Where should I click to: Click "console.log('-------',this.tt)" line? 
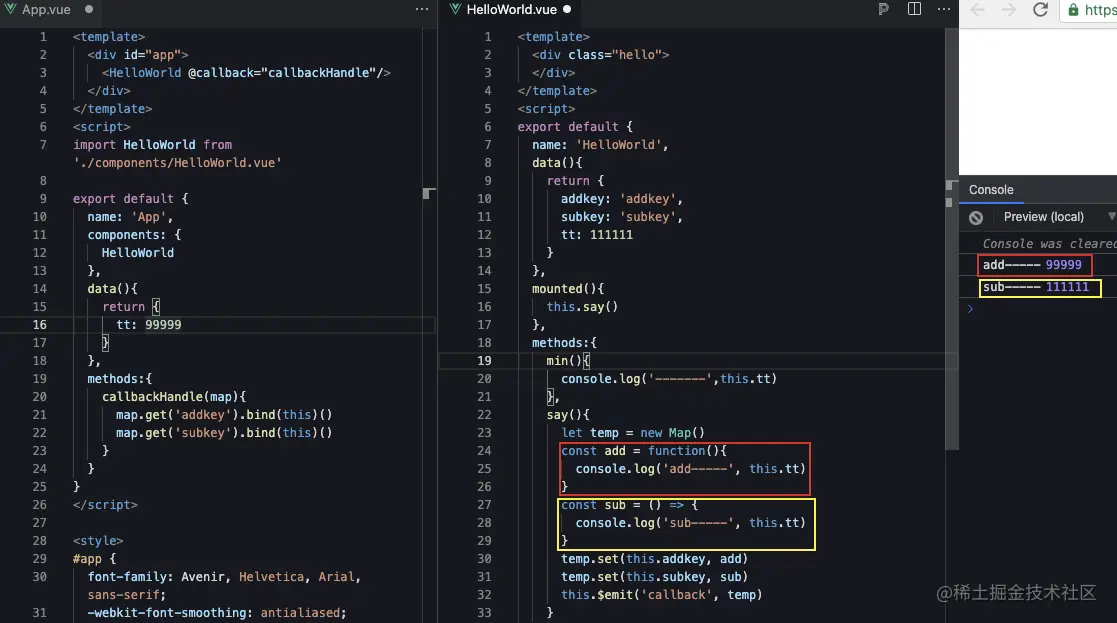[669, 378]
